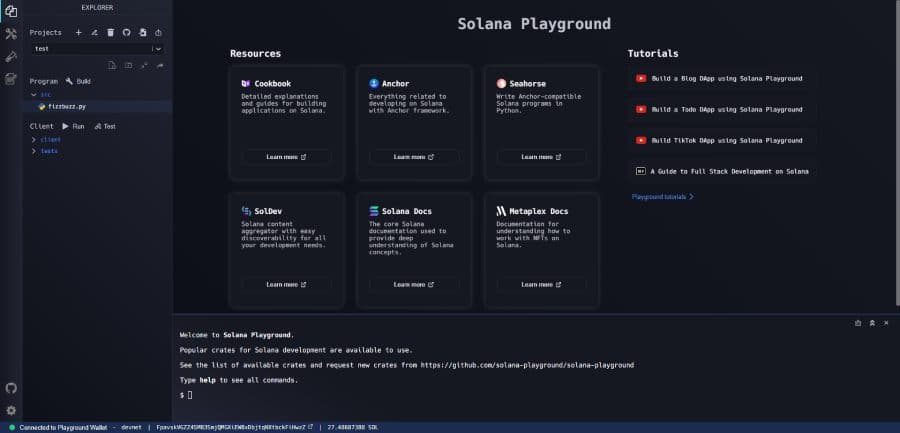Click the github.com/solana-playground URL in terminal
Screen dimensions: 900x433
(527, 365)
